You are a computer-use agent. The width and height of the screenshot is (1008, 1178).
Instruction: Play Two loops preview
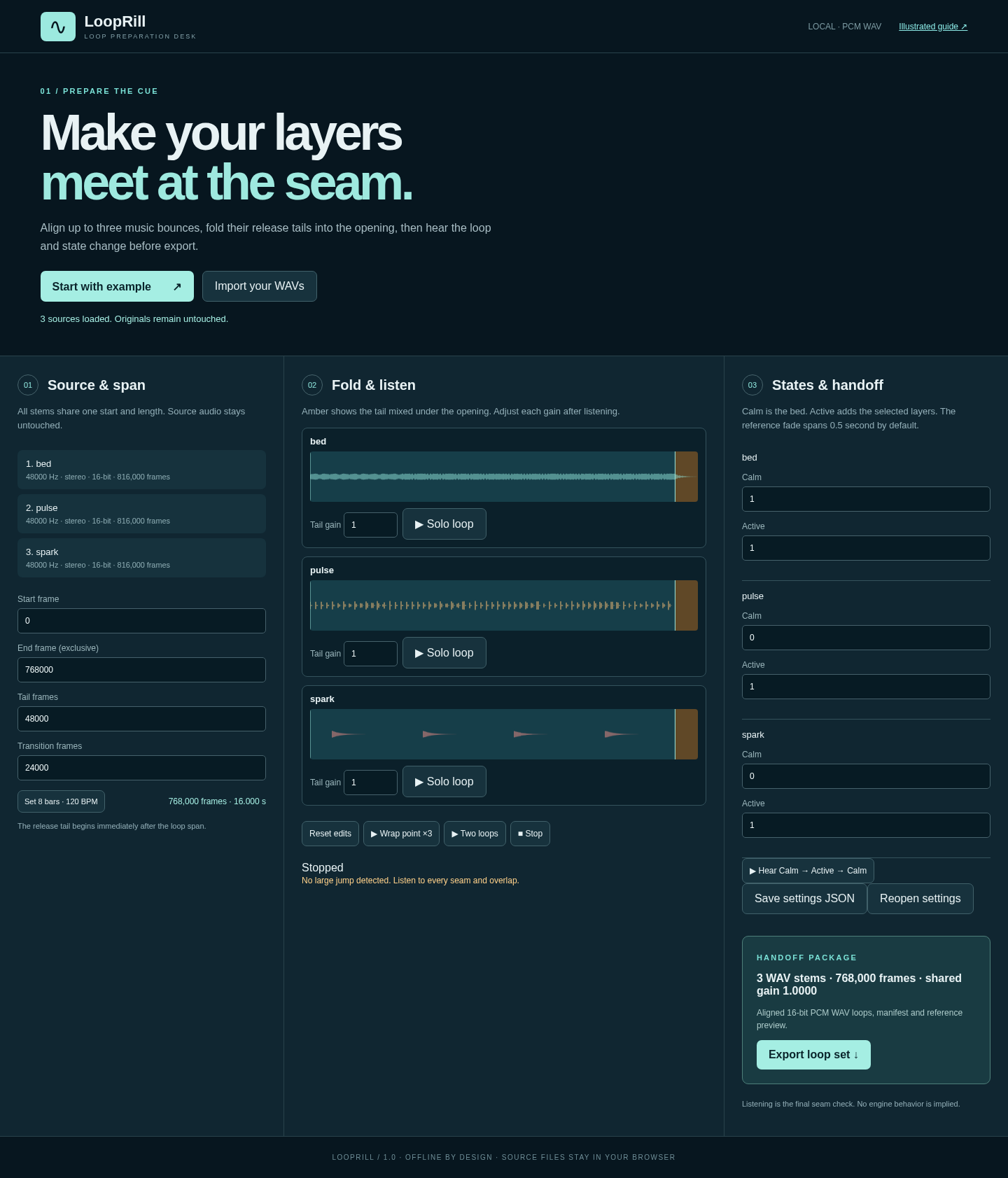pos(475,834)
